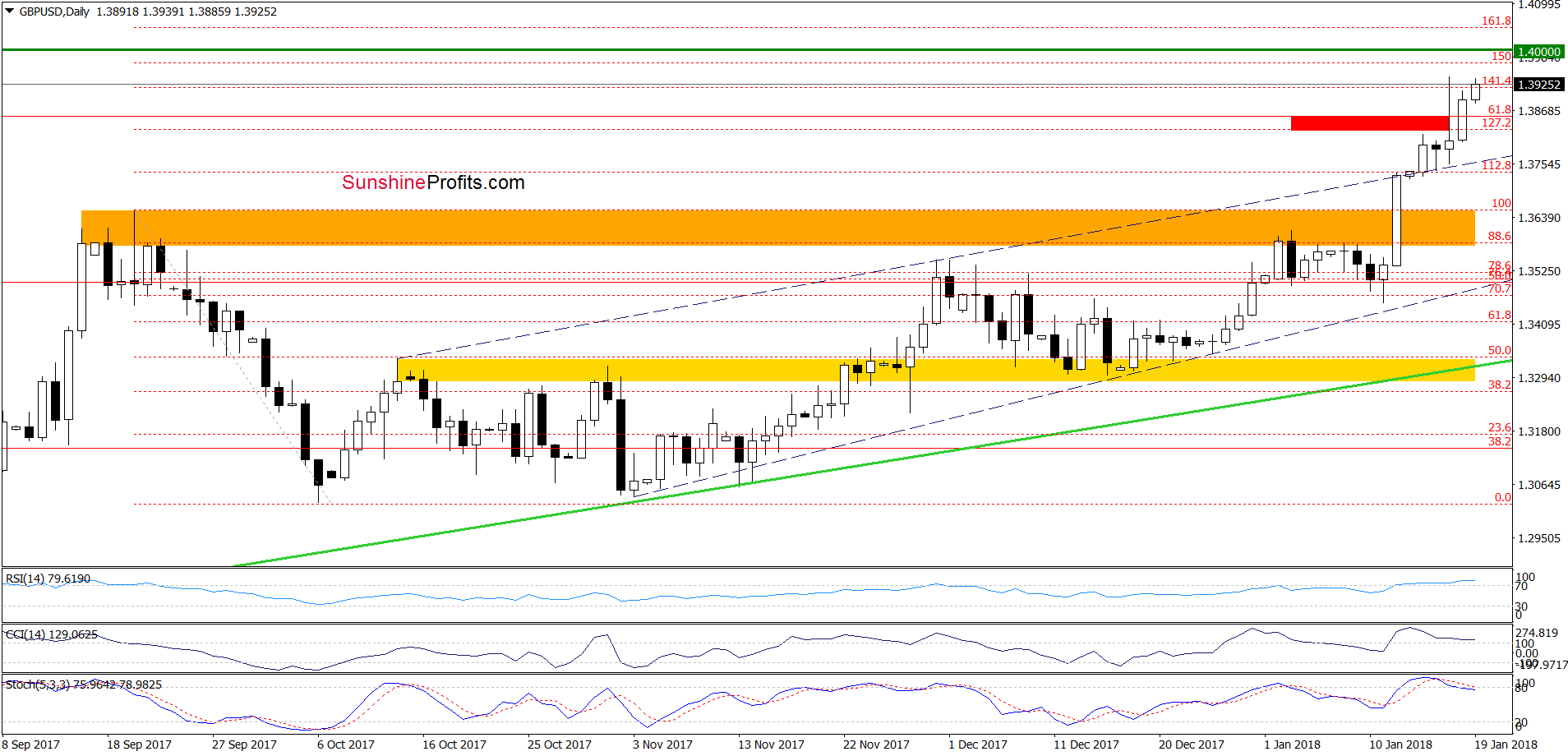This screenshot has width=1568, height=756.
Task: Click price axis value 1.30645
Action: pos(1538,485)
